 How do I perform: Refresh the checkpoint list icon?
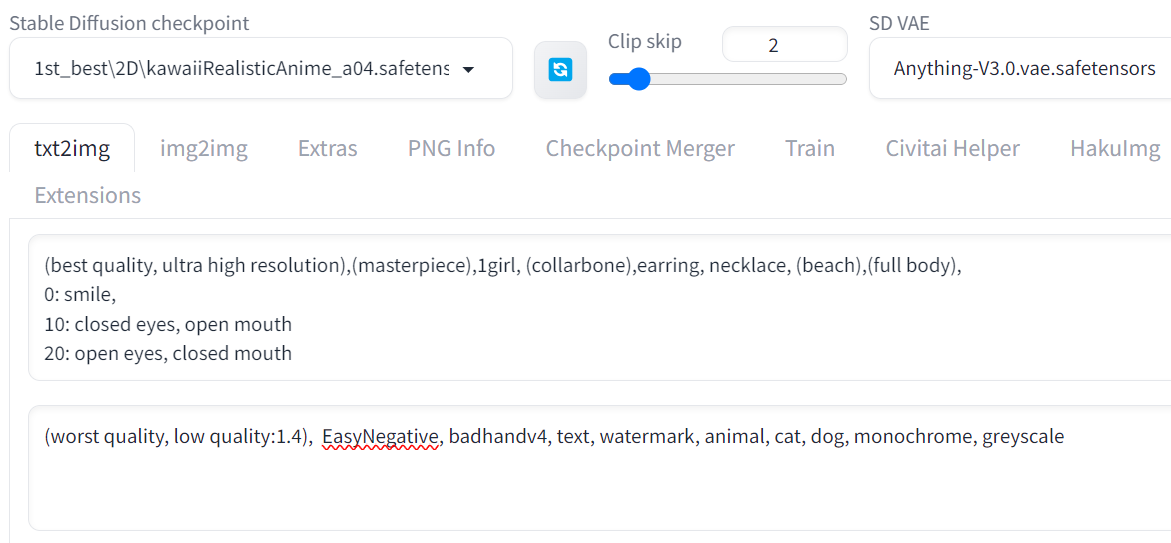click(x=560, y=69)
